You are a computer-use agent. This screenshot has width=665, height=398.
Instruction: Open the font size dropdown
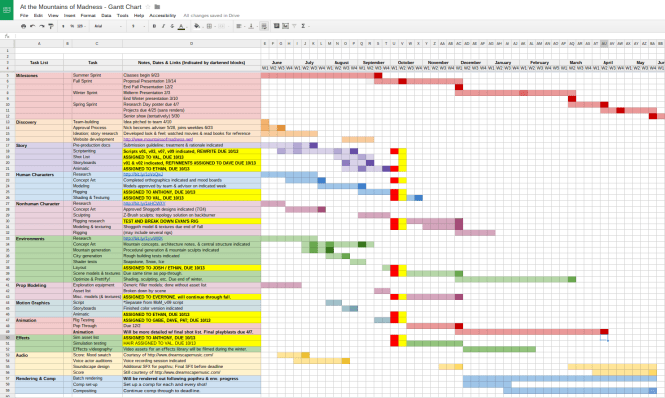[x=138, y=26]
